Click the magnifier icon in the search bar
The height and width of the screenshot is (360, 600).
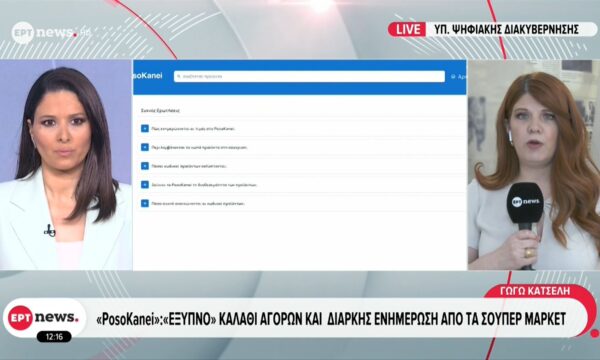[x=179, y=77]
